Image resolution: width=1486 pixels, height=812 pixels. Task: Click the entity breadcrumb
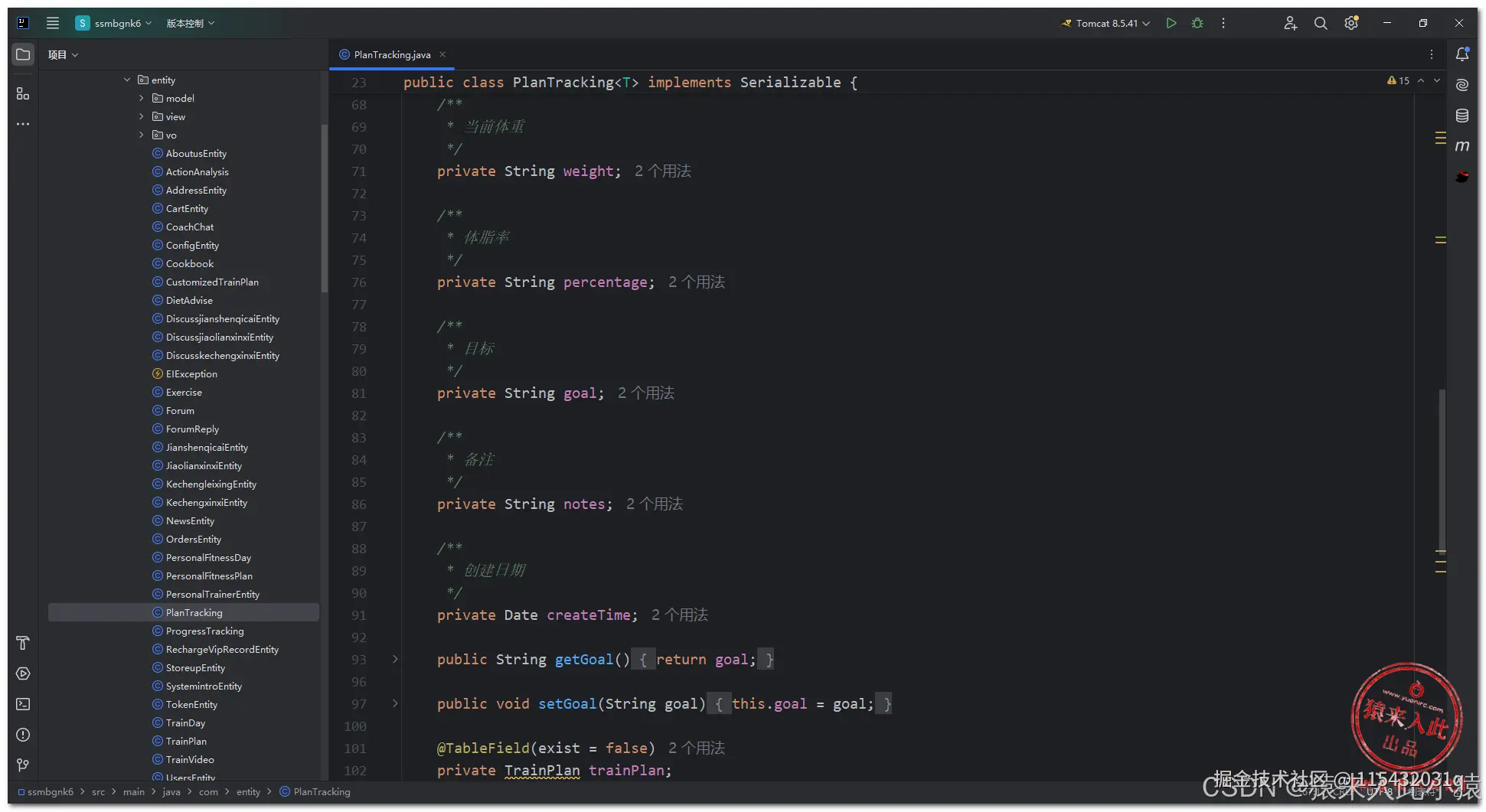pos(248,791)
